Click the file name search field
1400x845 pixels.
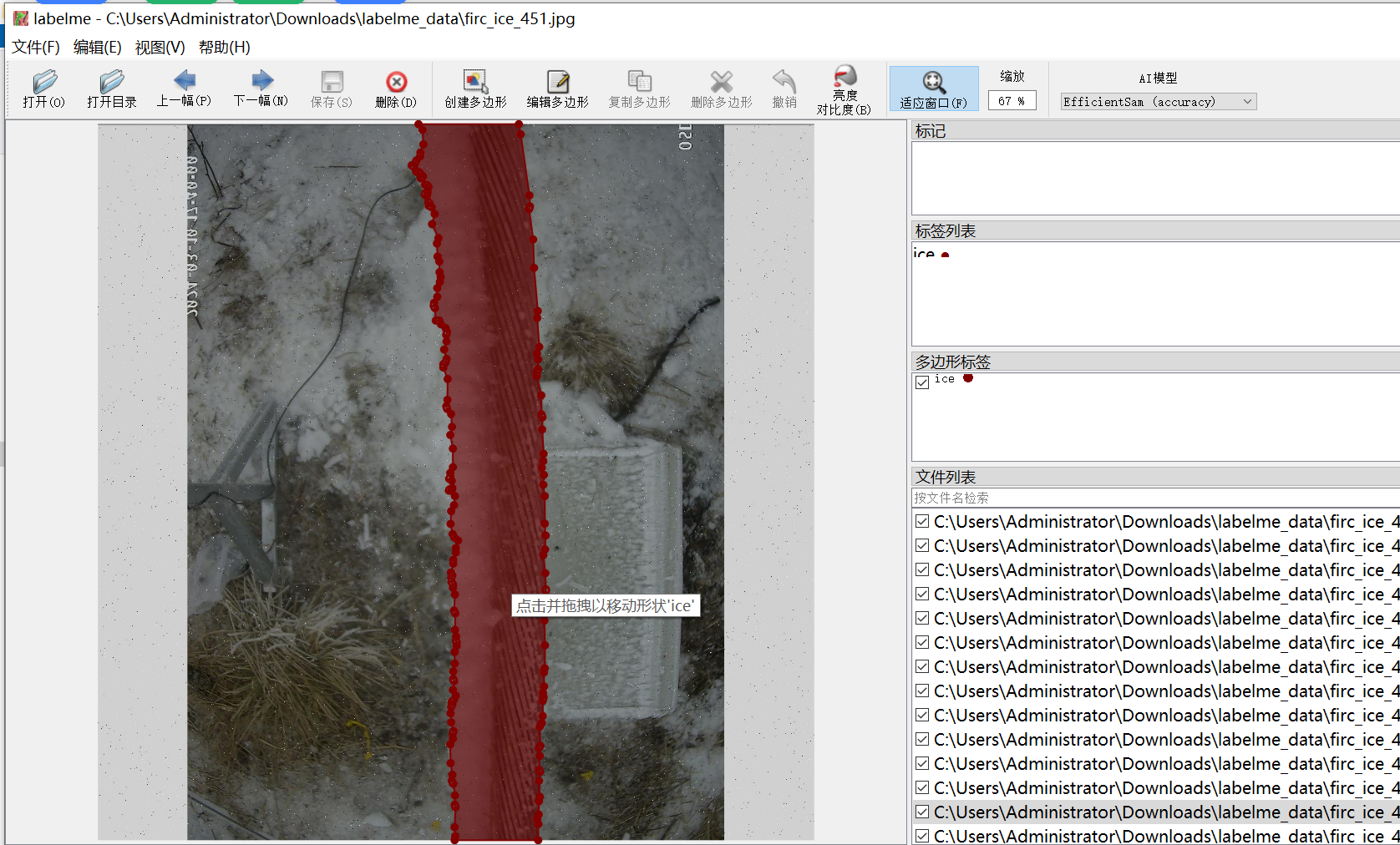[x=1153, y=498]
